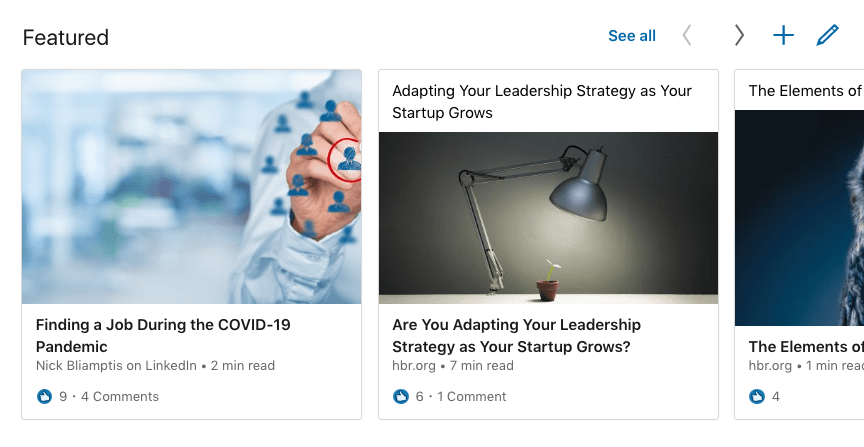864x447 pixels.
Task: Open 'Finding a Job During the COVID-19 Pandemic'
Action: tap(163, 336)
